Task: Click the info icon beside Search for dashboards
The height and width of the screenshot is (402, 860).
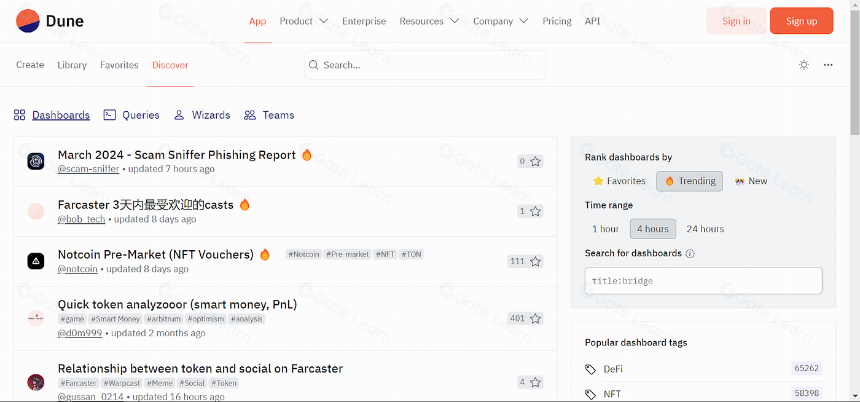Action: pyautogui.click(x=690, y=253)
